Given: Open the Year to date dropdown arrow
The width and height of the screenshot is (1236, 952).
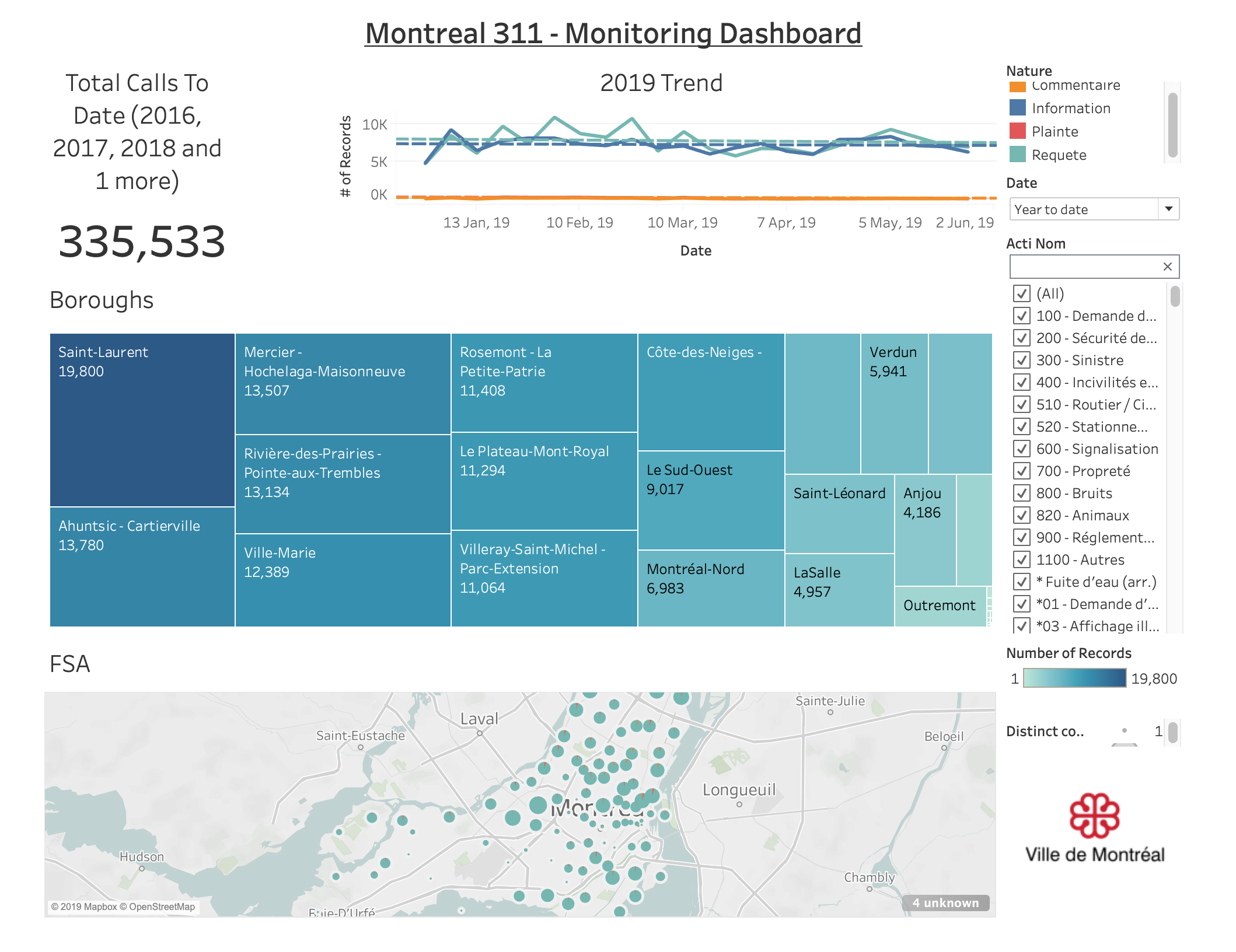Looking at the screenshot, I should click(x=1168, y=209).
